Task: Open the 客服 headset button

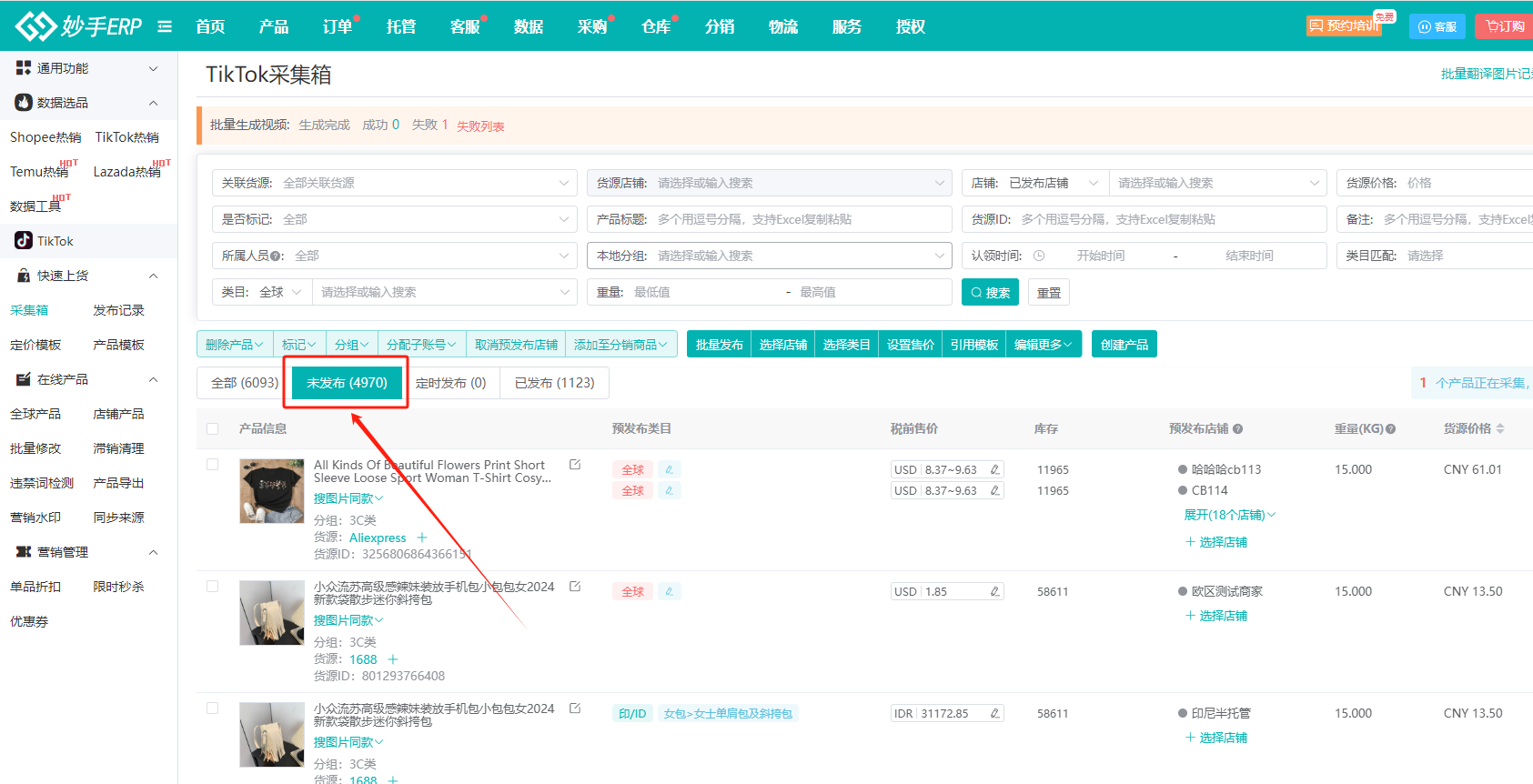Action: 1437,26
